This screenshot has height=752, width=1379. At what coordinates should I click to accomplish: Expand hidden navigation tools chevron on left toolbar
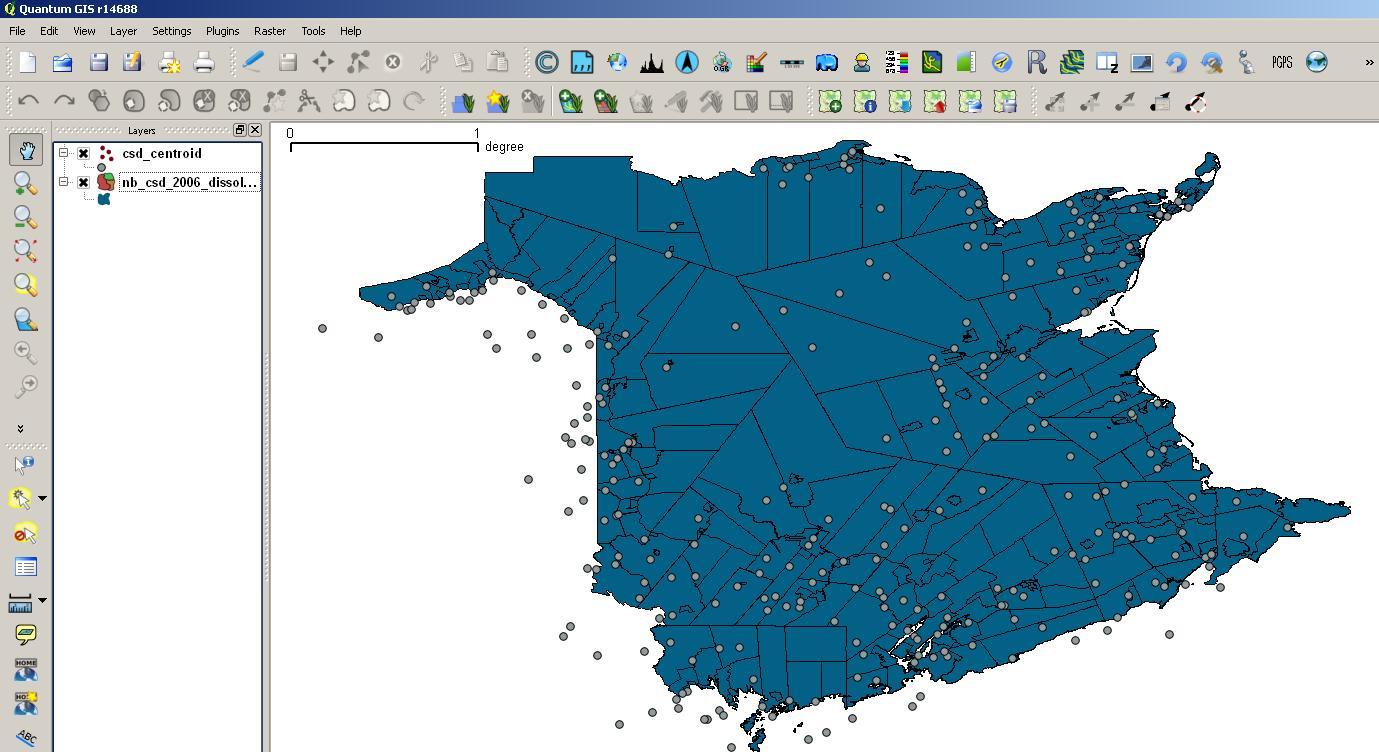click(20, 428)
